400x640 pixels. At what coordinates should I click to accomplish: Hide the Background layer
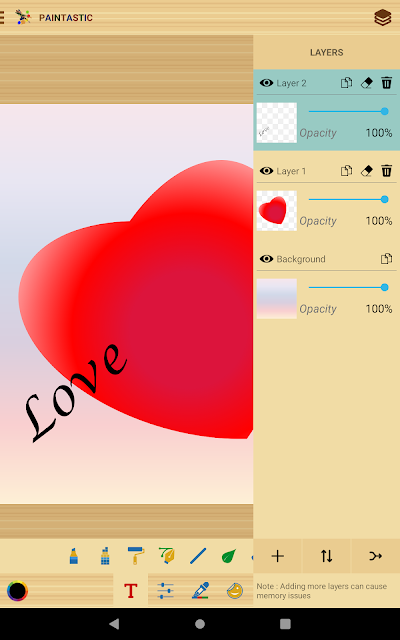point(267,259)
